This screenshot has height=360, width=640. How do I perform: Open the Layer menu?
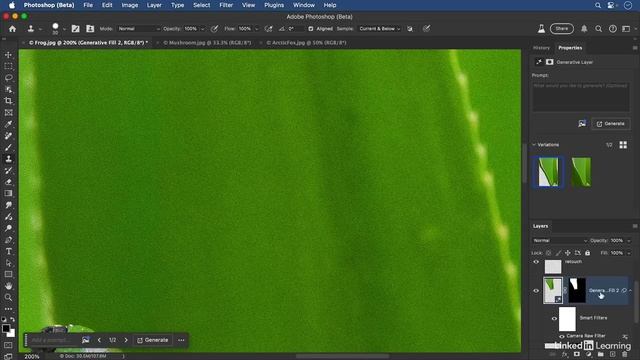pos(154,5)
